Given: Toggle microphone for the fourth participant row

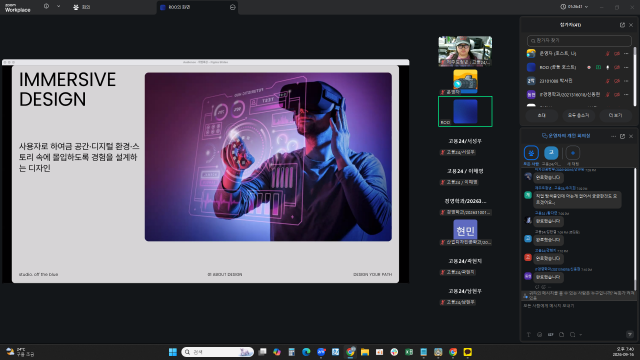Looking at the screenshot, I should coord(608,94).
